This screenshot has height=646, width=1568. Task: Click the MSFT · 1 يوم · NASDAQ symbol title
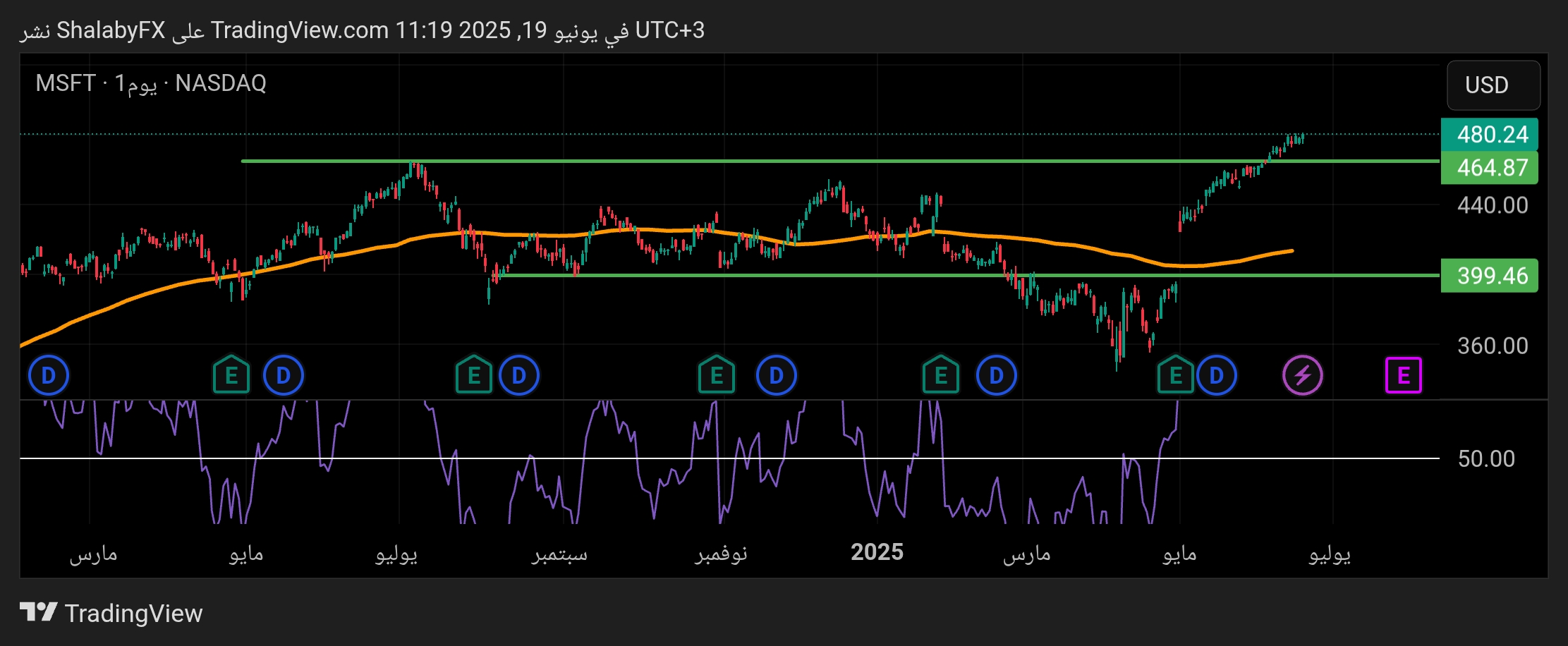click(151, 83)
